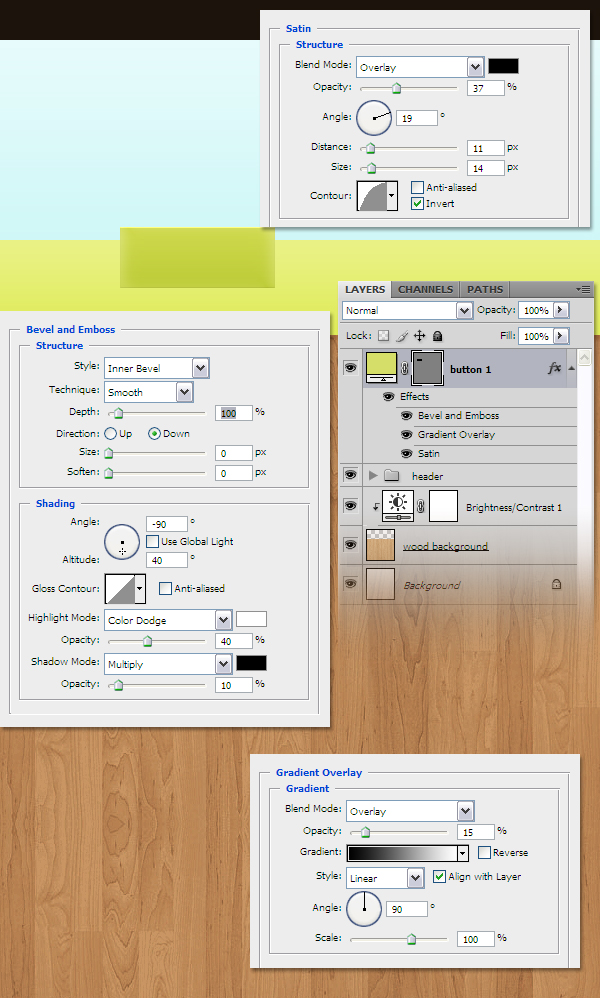The width and height of the screenshot is (600, 998).
Task: Open the Highlight Mode Color Dodge dropdown
Action: click(223, 620)
